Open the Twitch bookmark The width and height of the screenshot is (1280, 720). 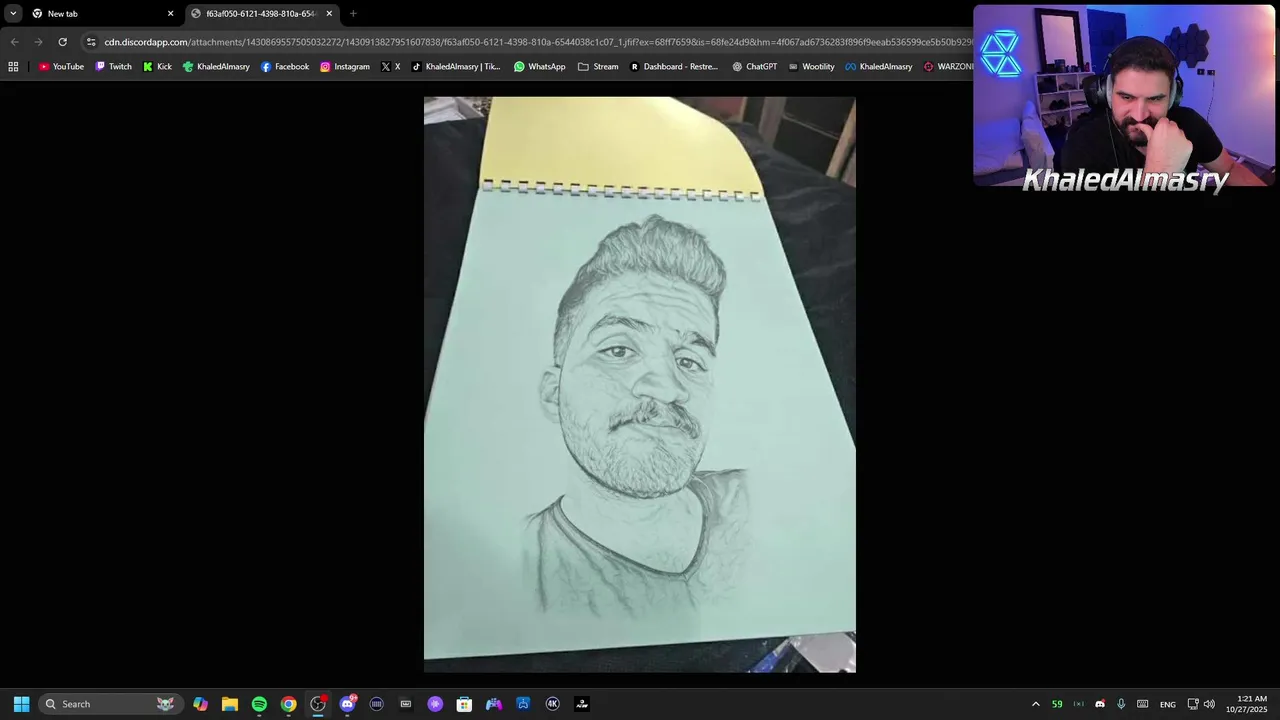113,67
